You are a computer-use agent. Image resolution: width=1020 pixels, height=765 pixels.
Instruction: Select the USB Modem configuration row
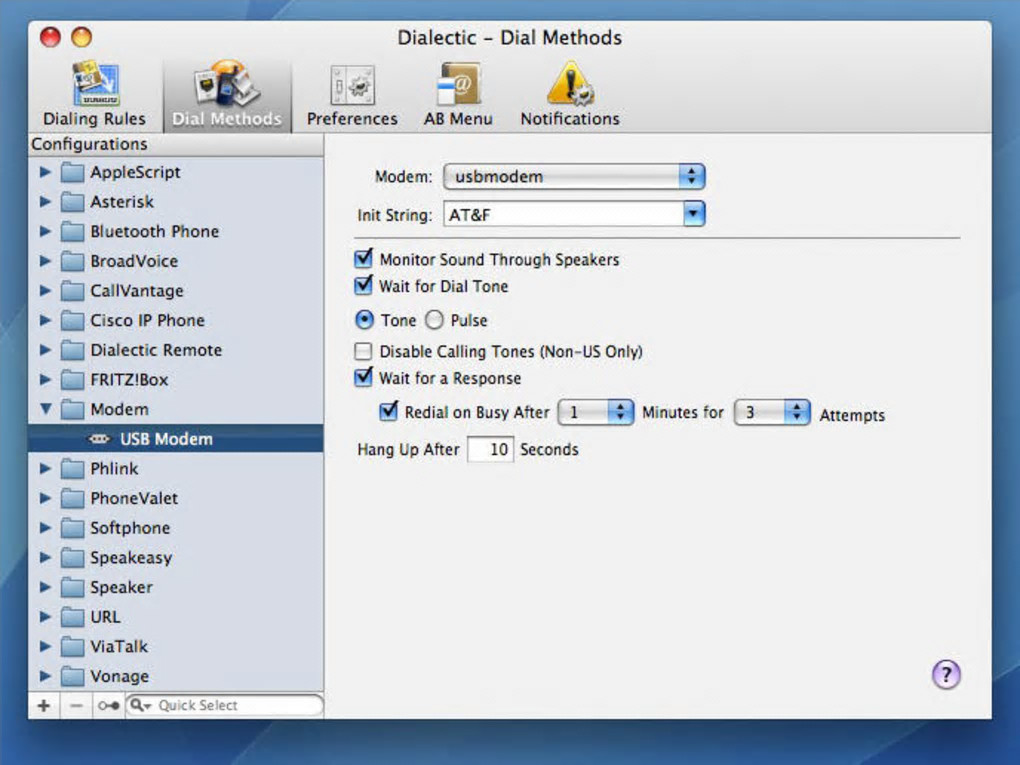[x=176, y=439]
